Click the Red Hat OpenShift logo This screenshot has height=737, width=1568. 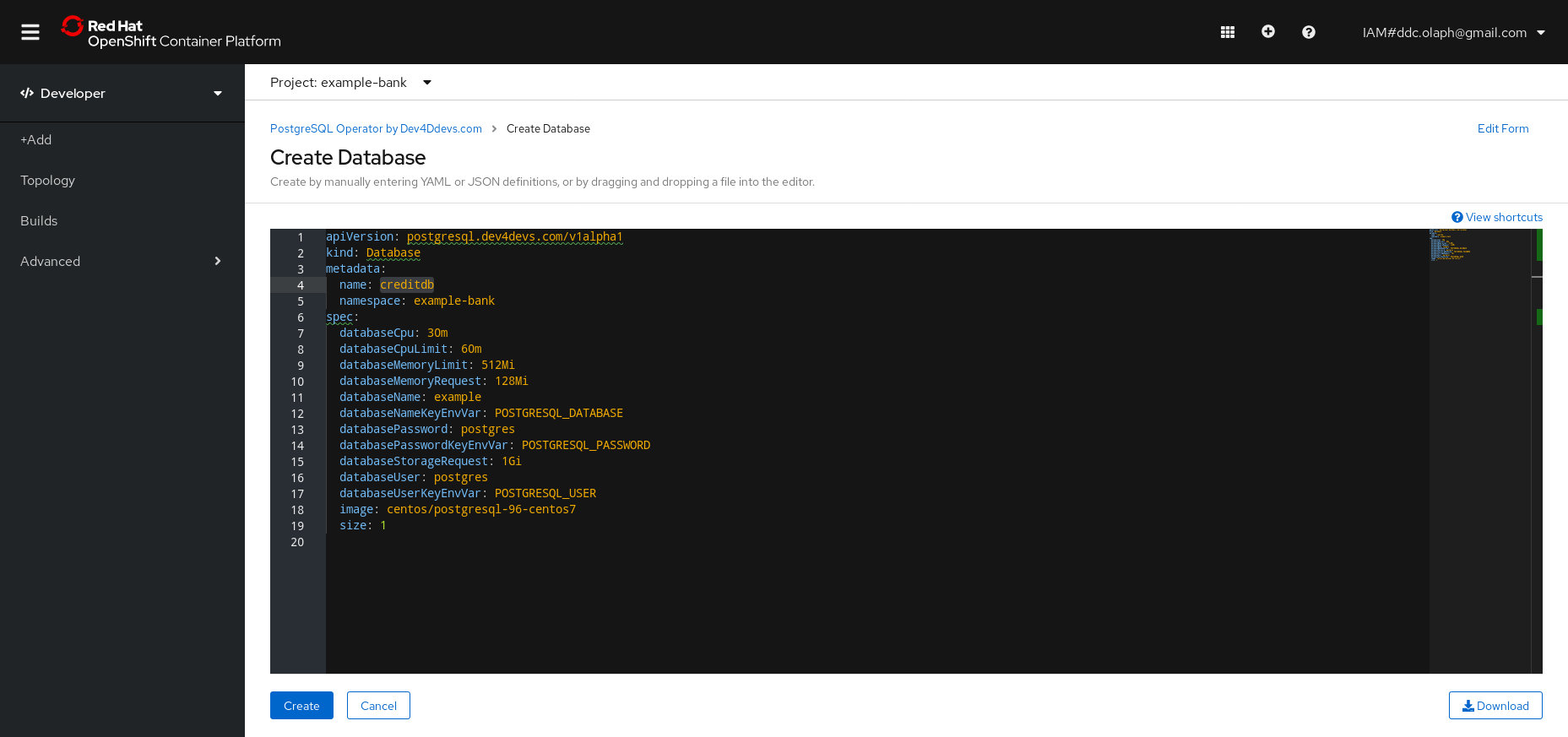171,32
